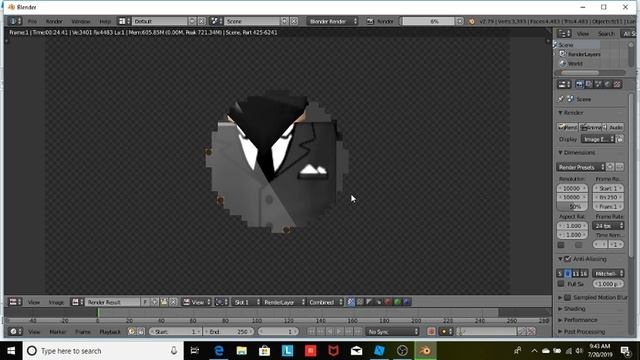Cancel the render via the X beside the progress bar
The image size is (640, 360).
(460, 21)
